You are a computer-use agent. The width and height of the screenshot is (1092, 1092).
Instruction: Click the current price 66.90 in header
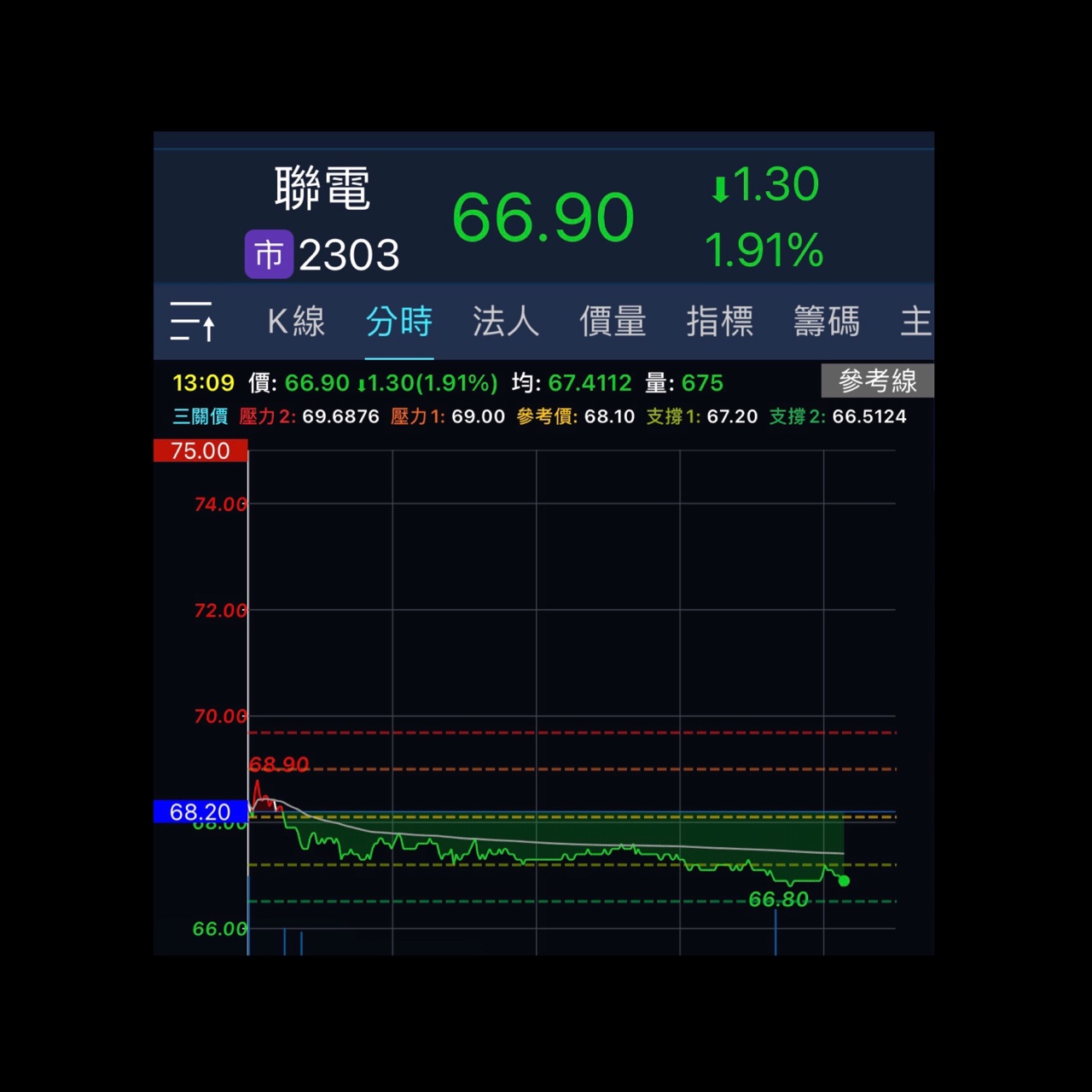pyautogui.click(x=543, y=217)
